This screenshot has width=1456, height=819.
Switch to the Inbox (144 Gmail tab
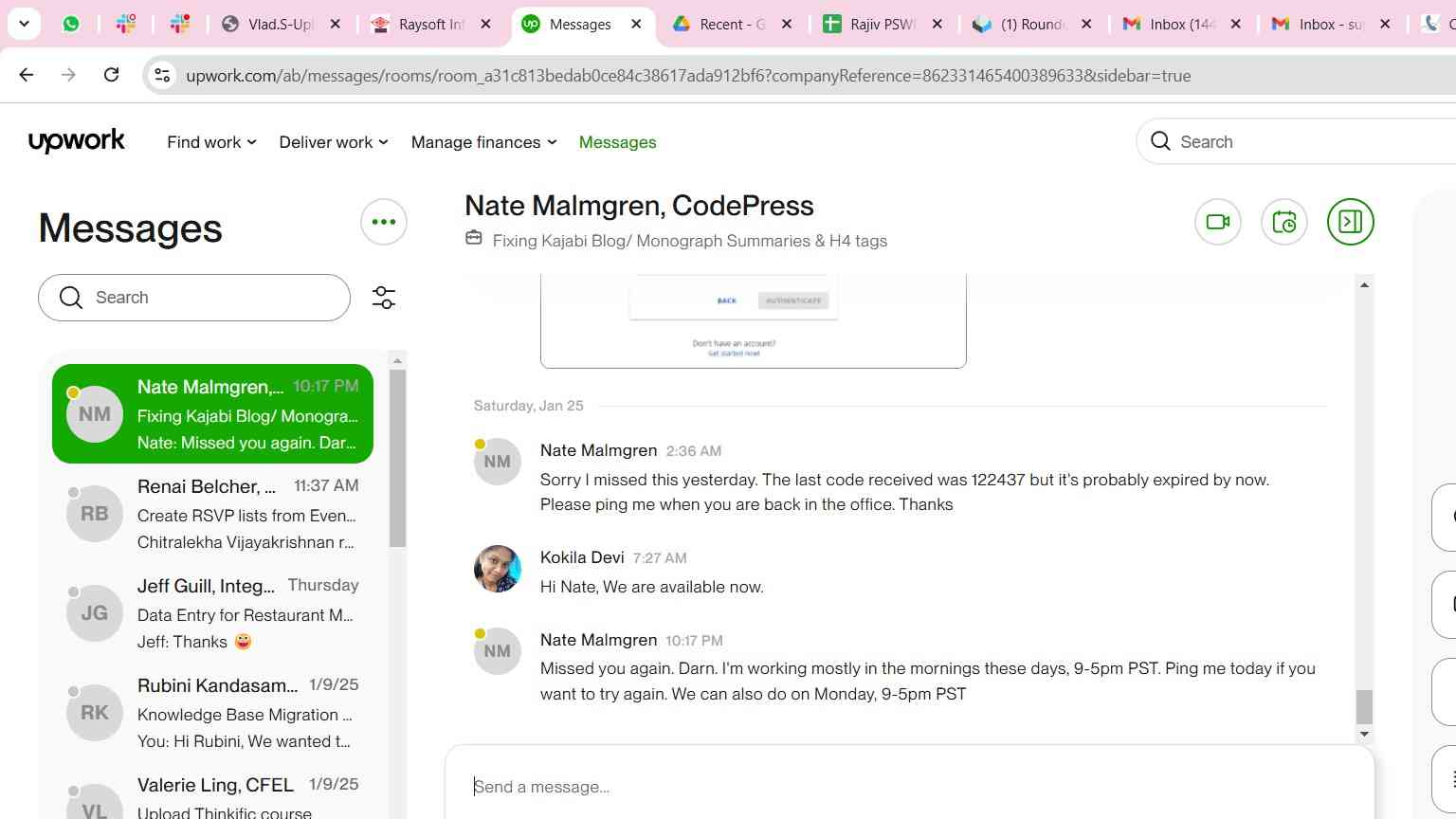pos(1182,24)
